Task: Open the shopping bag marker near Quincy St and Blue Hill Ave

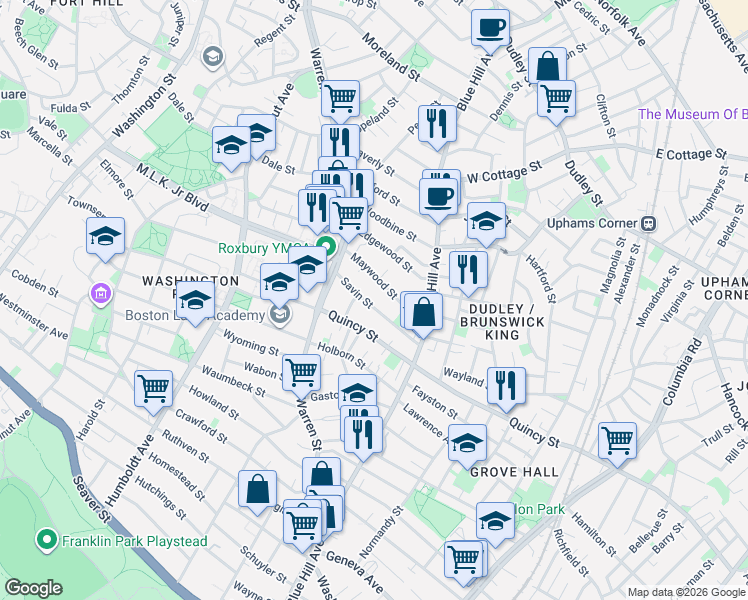Action: tap(423, 312)
